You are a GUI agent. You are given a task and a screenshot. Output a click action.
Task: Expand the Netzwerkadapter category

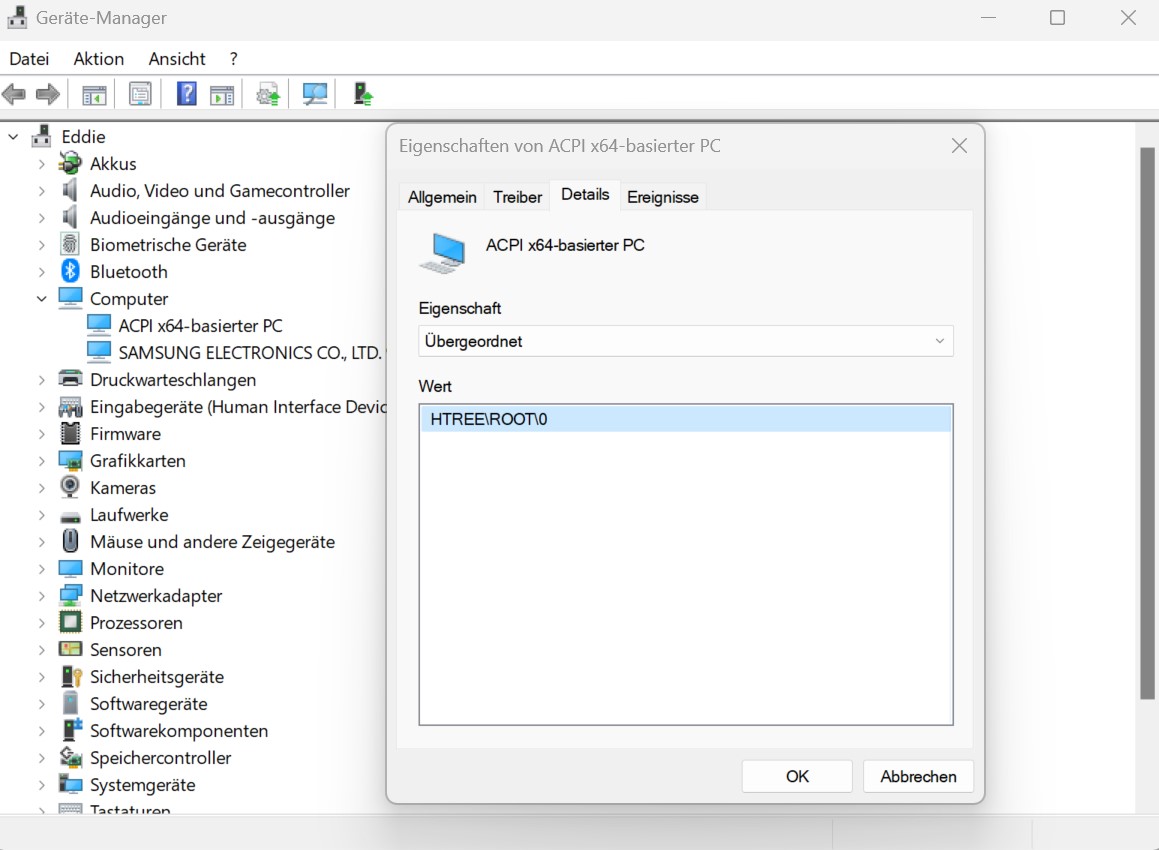(40, 595)
